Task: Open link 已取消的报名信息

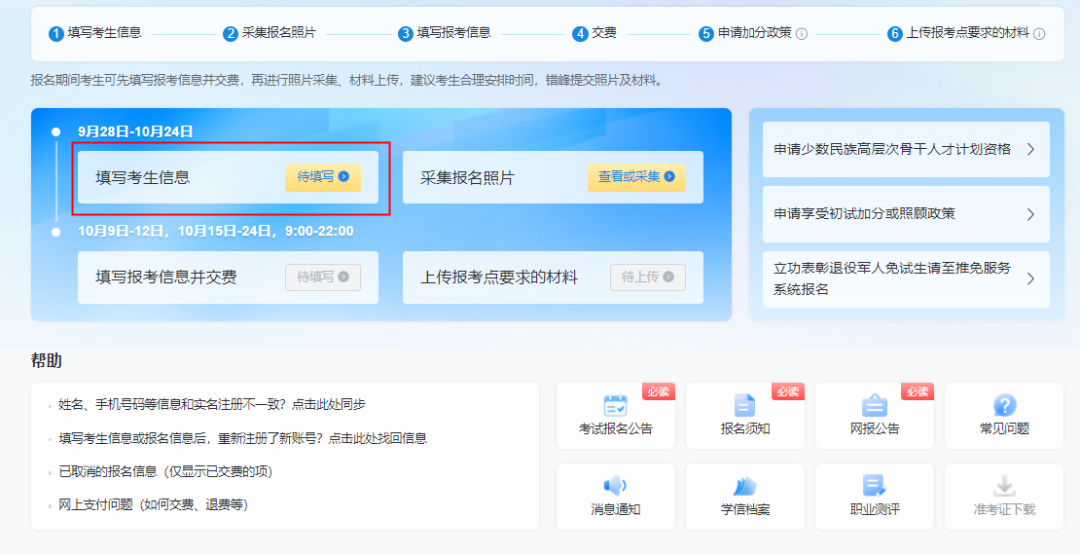Action: click(x=165, y=472)
